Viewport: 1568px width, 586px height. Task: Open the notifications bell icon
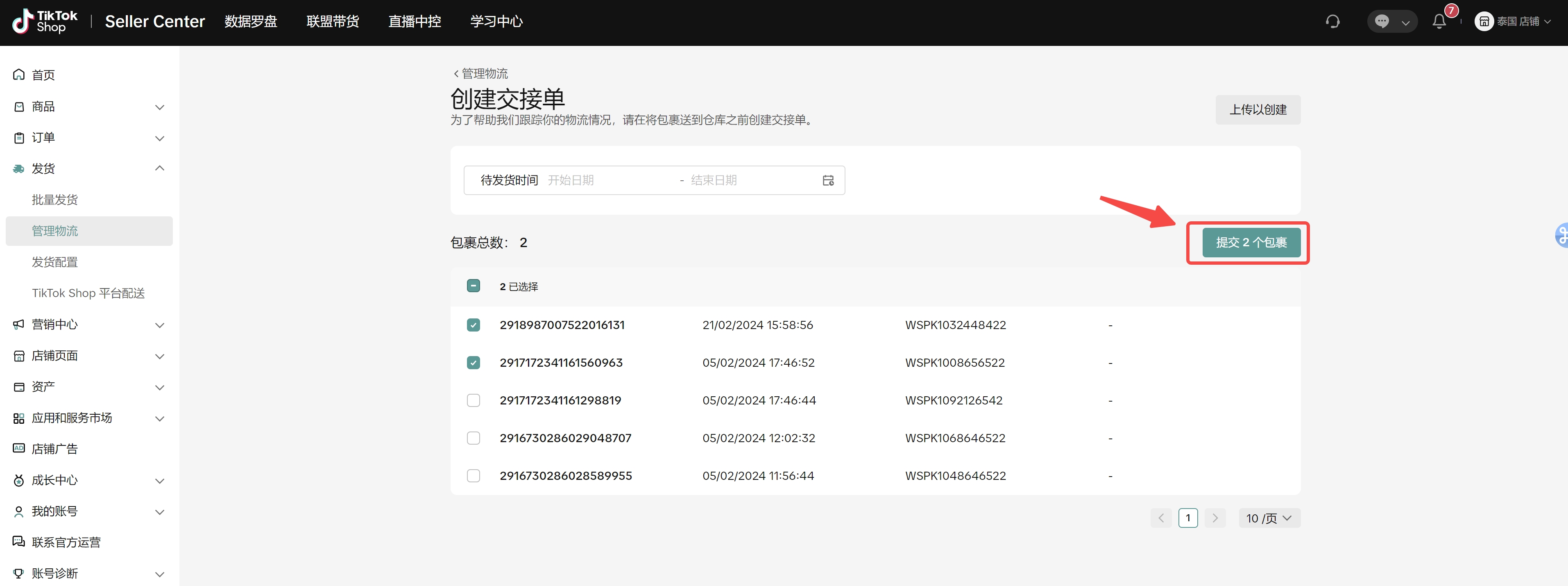point(1439,22)
